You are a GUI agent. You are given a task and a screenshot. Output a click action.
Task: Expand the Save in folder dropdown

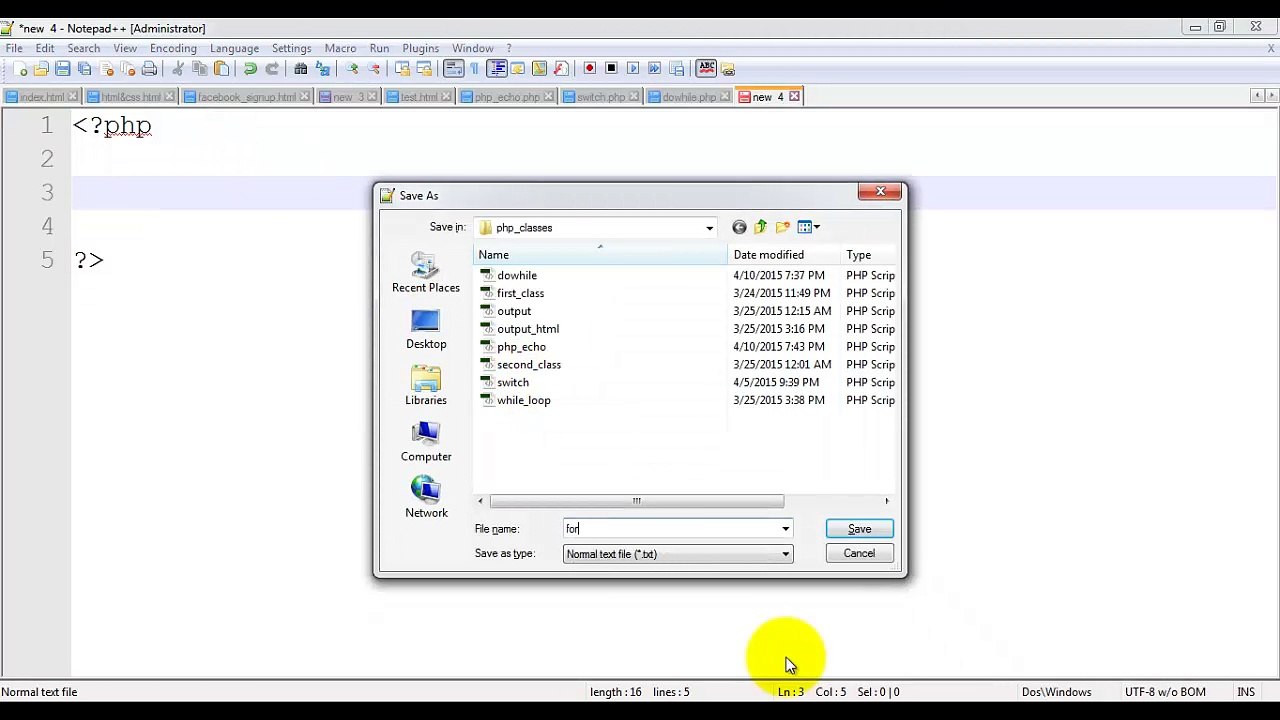click(x=710, y=228)
